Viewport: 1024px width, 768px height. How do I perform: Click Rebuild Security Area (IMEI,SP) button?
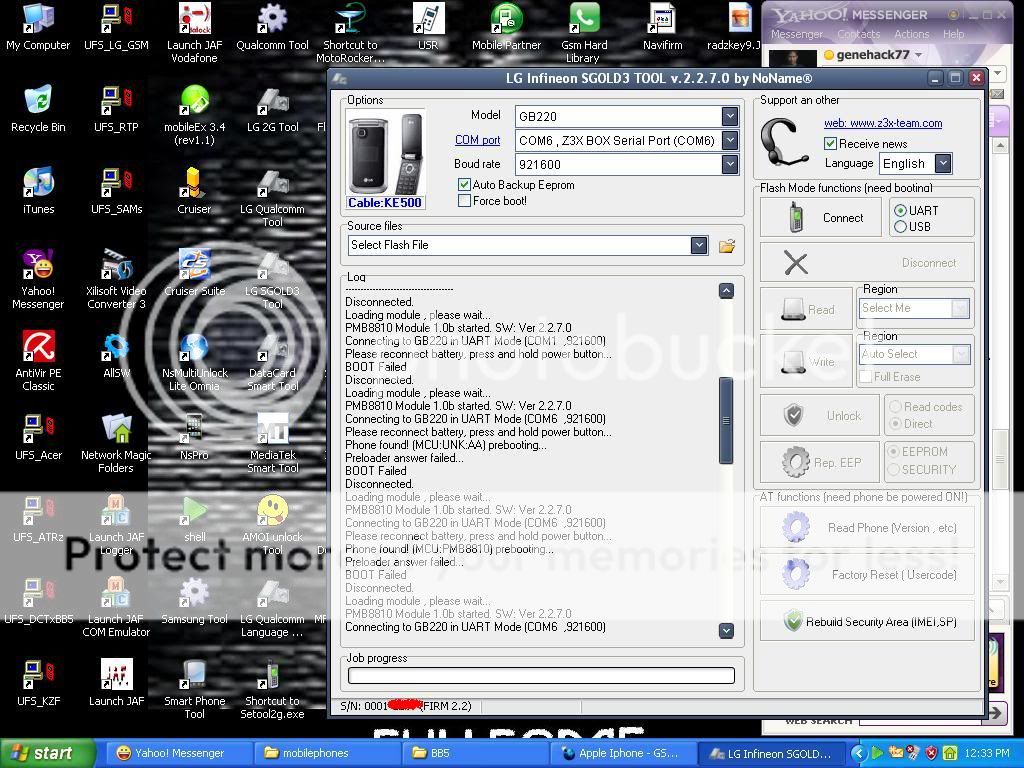tap(867, 621)
